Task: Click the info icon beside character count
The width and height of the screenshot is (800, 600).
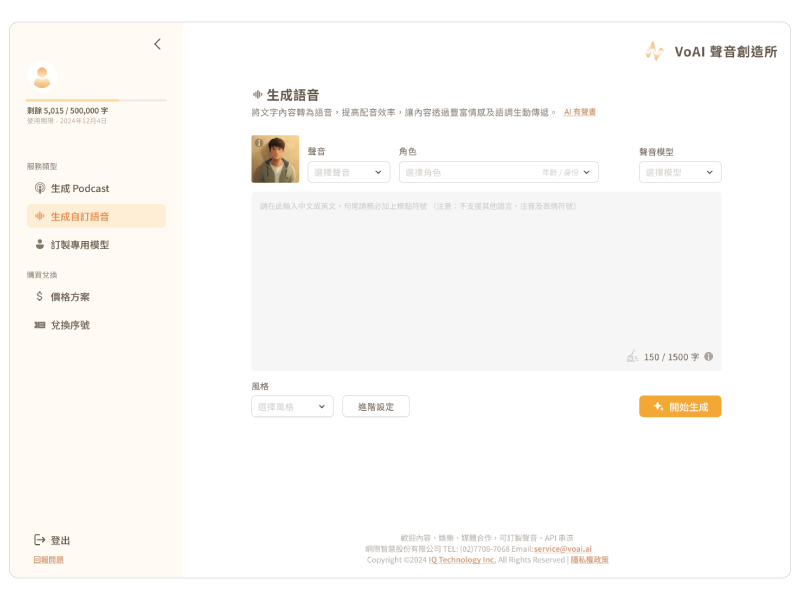Action: click(708, 356)
